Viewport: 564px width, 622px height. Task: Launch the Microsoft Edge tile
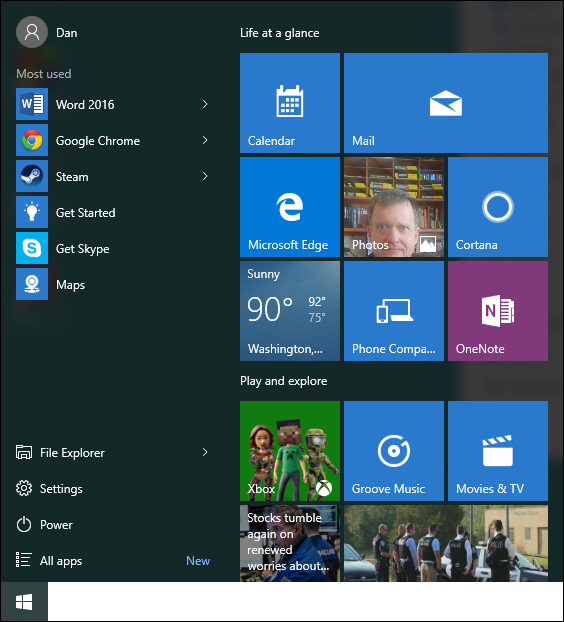click(x=290, y=207)
